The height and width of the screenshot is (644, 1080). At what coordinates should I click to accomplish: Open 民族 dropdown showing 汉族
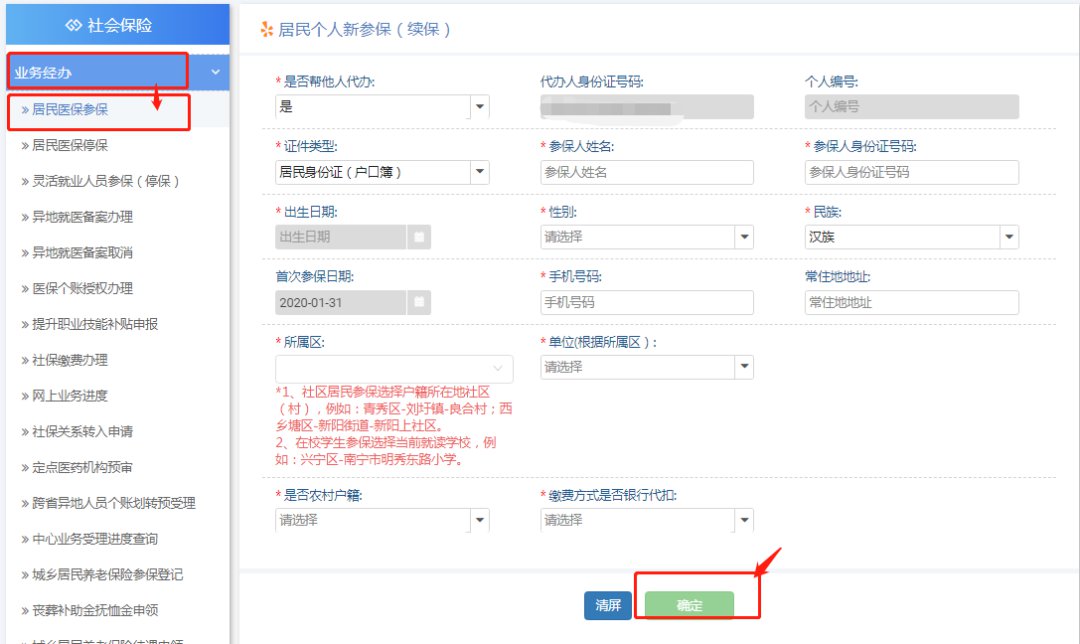pos(911,237)
